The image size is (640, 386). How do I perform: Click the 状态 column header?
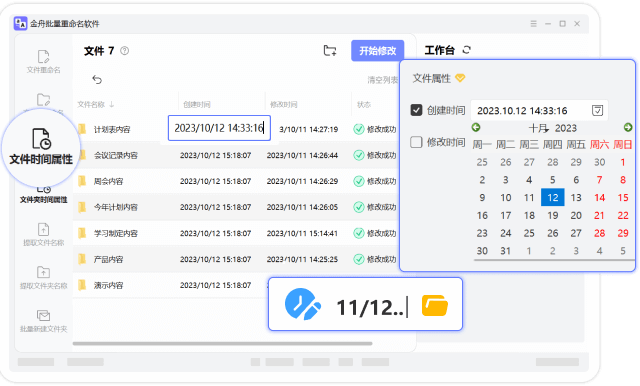pos(364,105)
